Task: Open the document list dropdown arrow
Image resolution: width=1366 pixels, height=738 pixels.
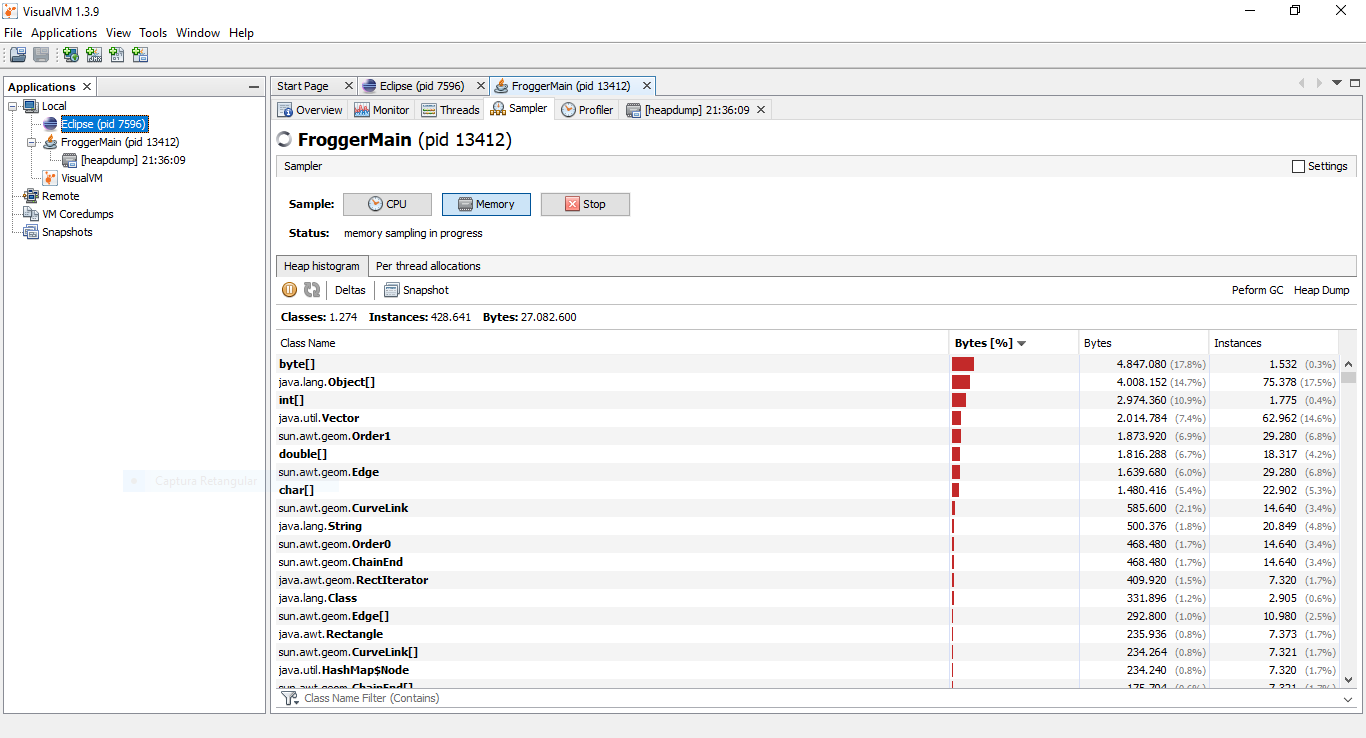Action: 1337,83
